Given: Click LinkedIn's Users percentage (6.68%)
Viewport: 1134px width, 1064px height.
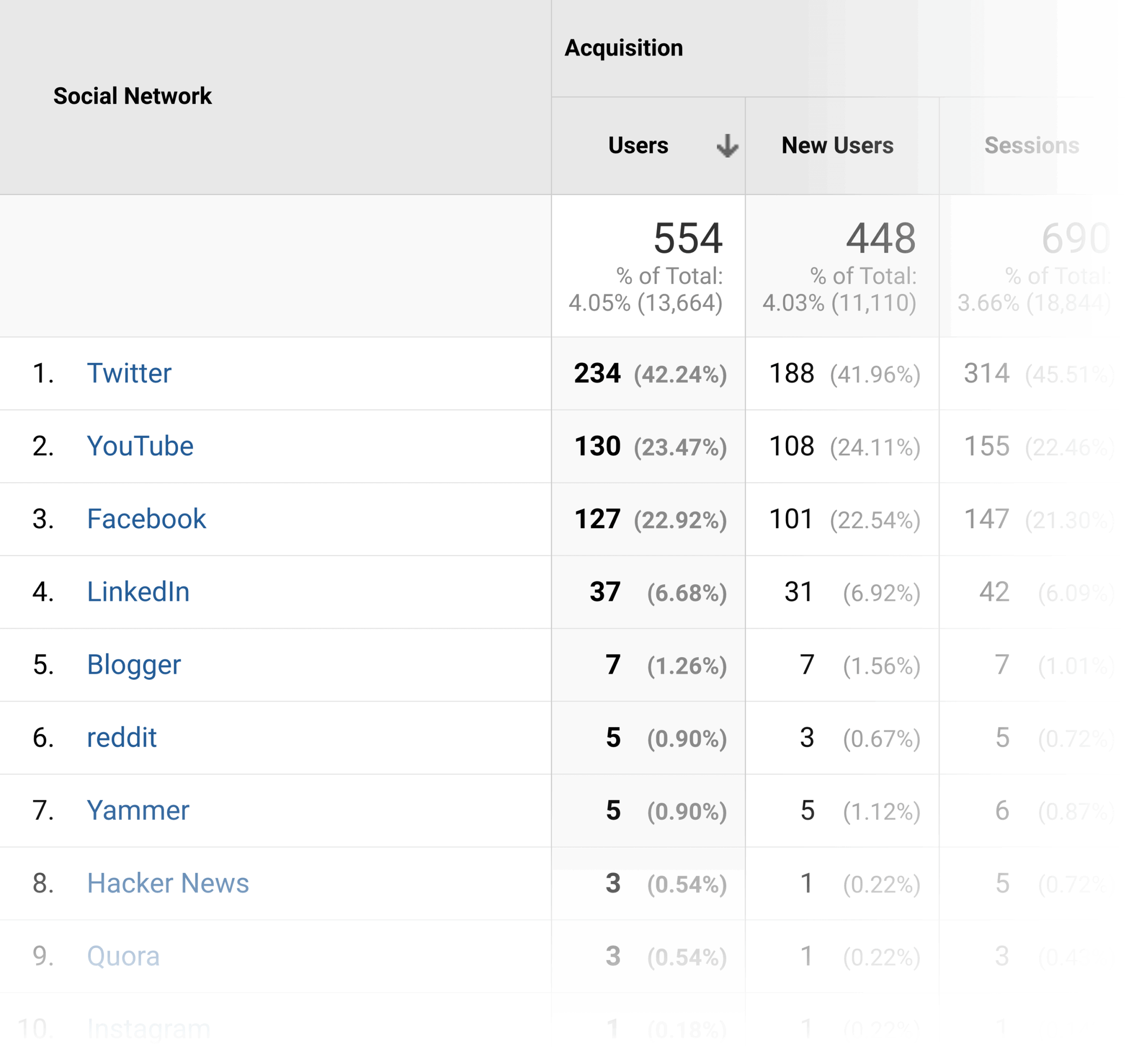Looking at the screenshot, I should click(687, 593).
